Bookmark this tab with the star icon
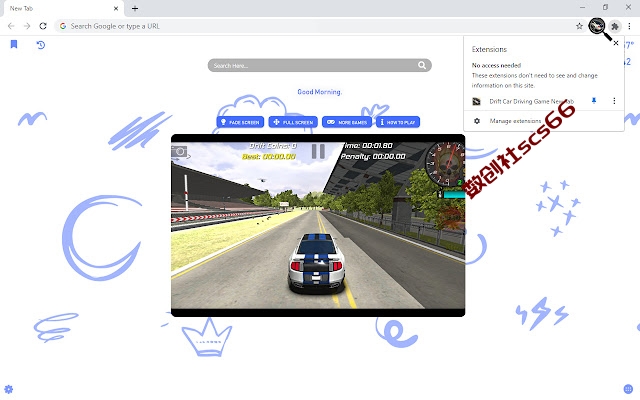This screenshot has width=640, height=400. (x=579, y=26)
